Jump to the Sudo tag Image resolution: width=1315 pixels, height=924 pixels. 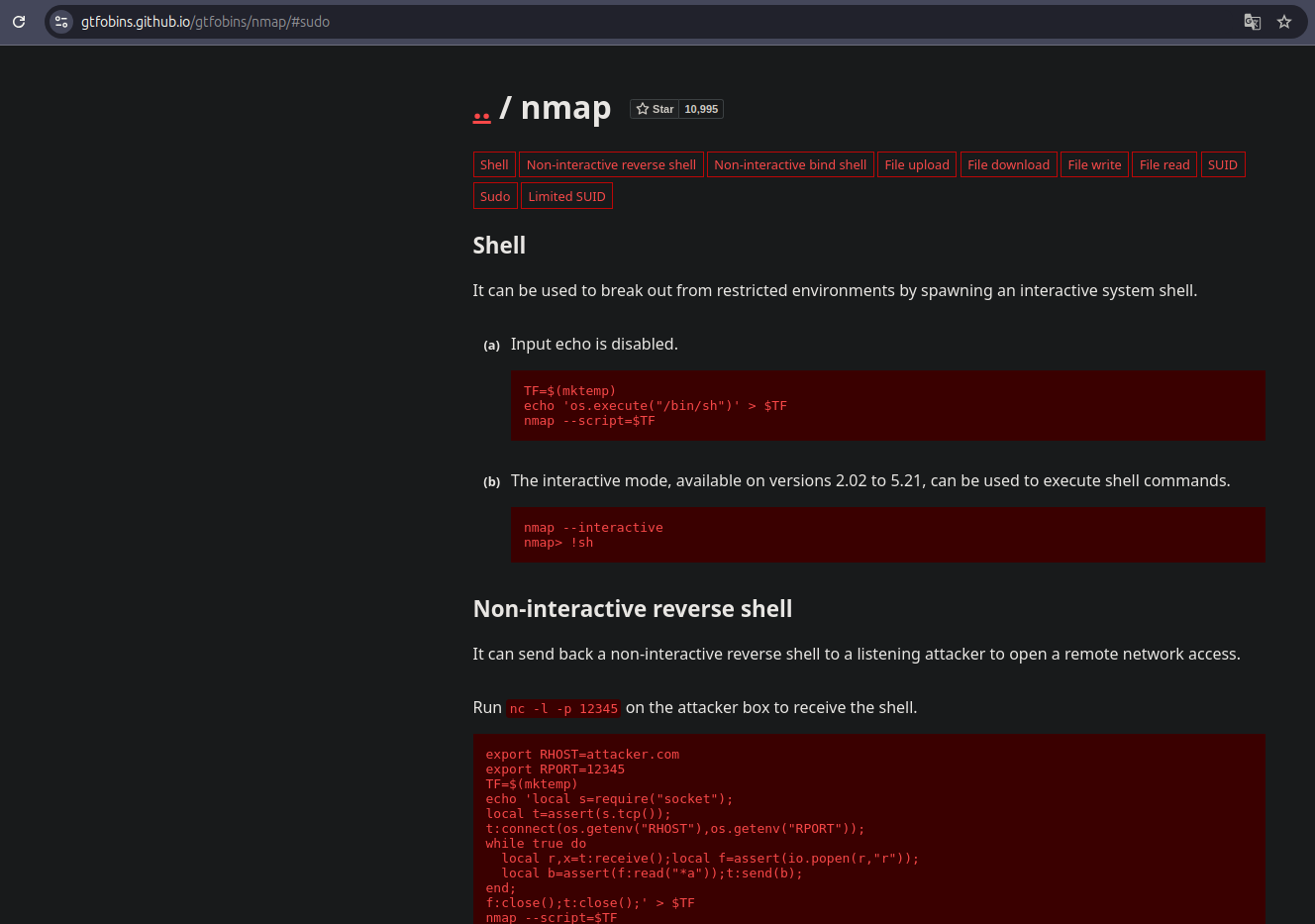pos(495,196)
